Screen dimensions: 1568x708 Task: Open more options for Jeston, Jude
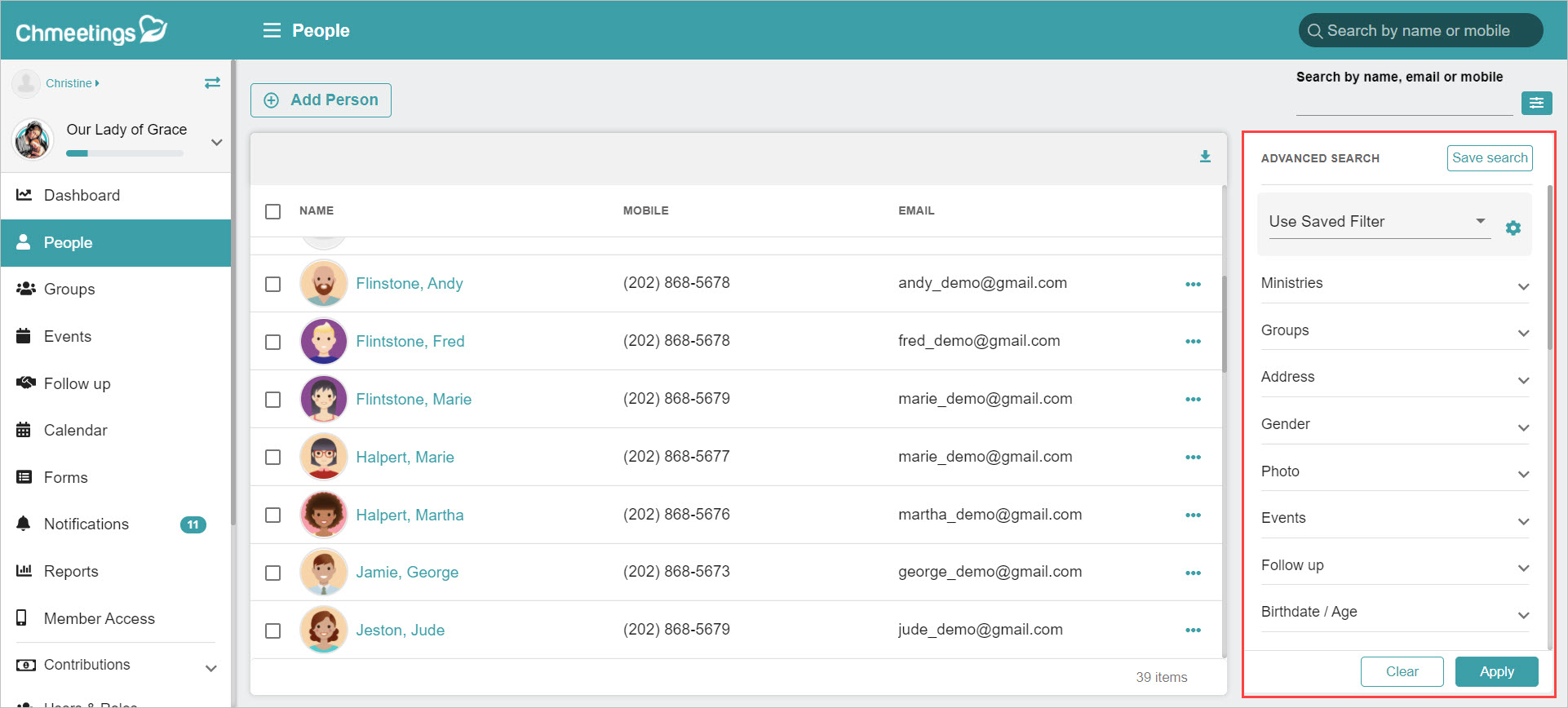[1193, 630]
